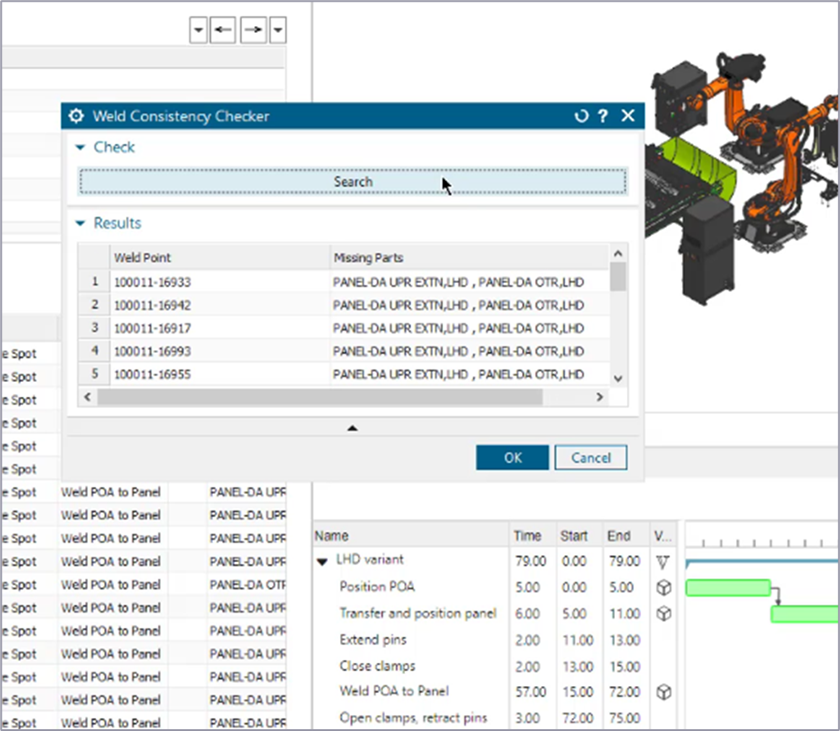The height and width of the screenshot is (731, 840).
Task: Click the right arrow navigation icon in the top toolbar
Action: (x=252, y=30)
